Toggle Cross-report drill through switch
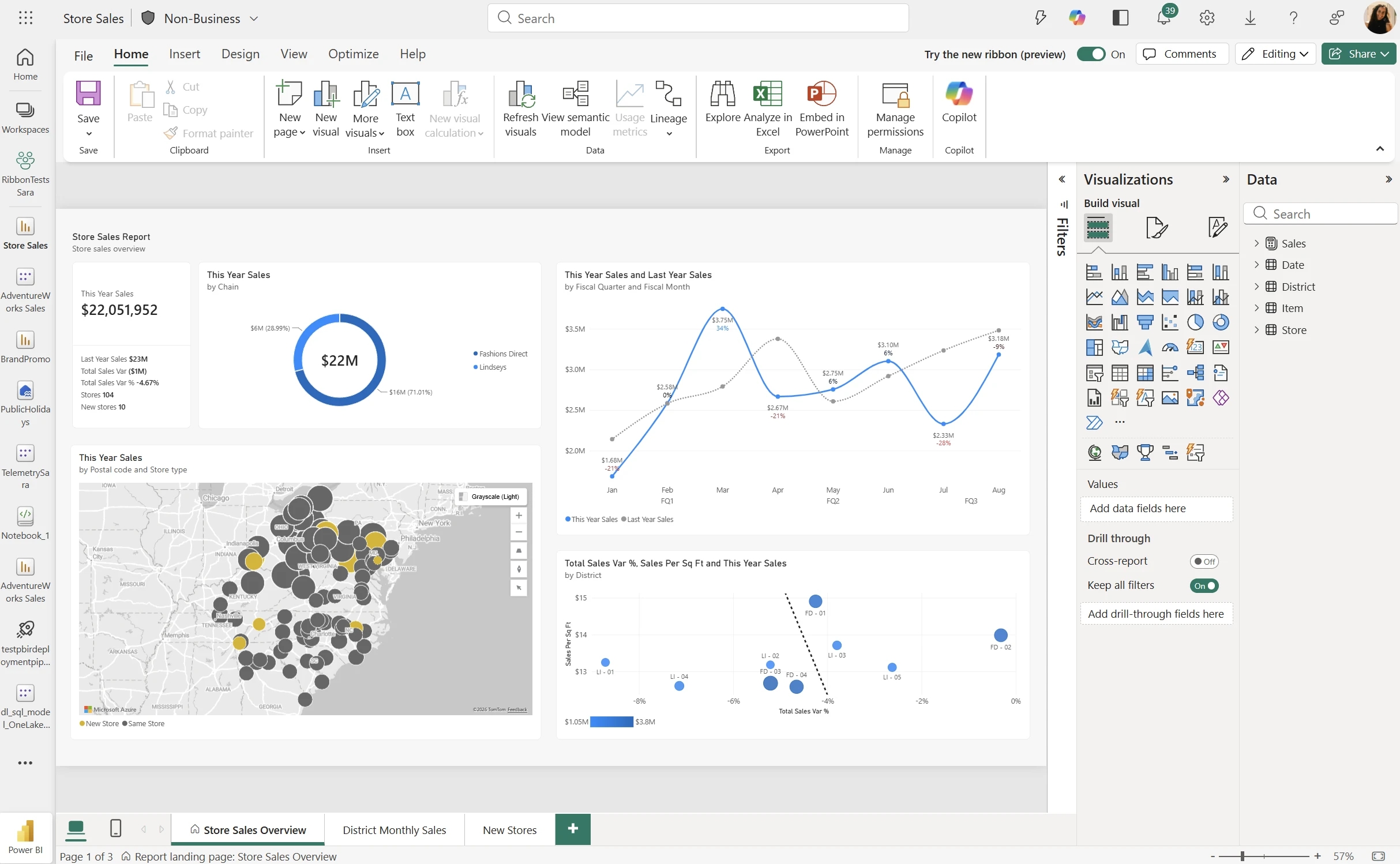This screenshot has width=1400, height=864. pos(1204,561)
